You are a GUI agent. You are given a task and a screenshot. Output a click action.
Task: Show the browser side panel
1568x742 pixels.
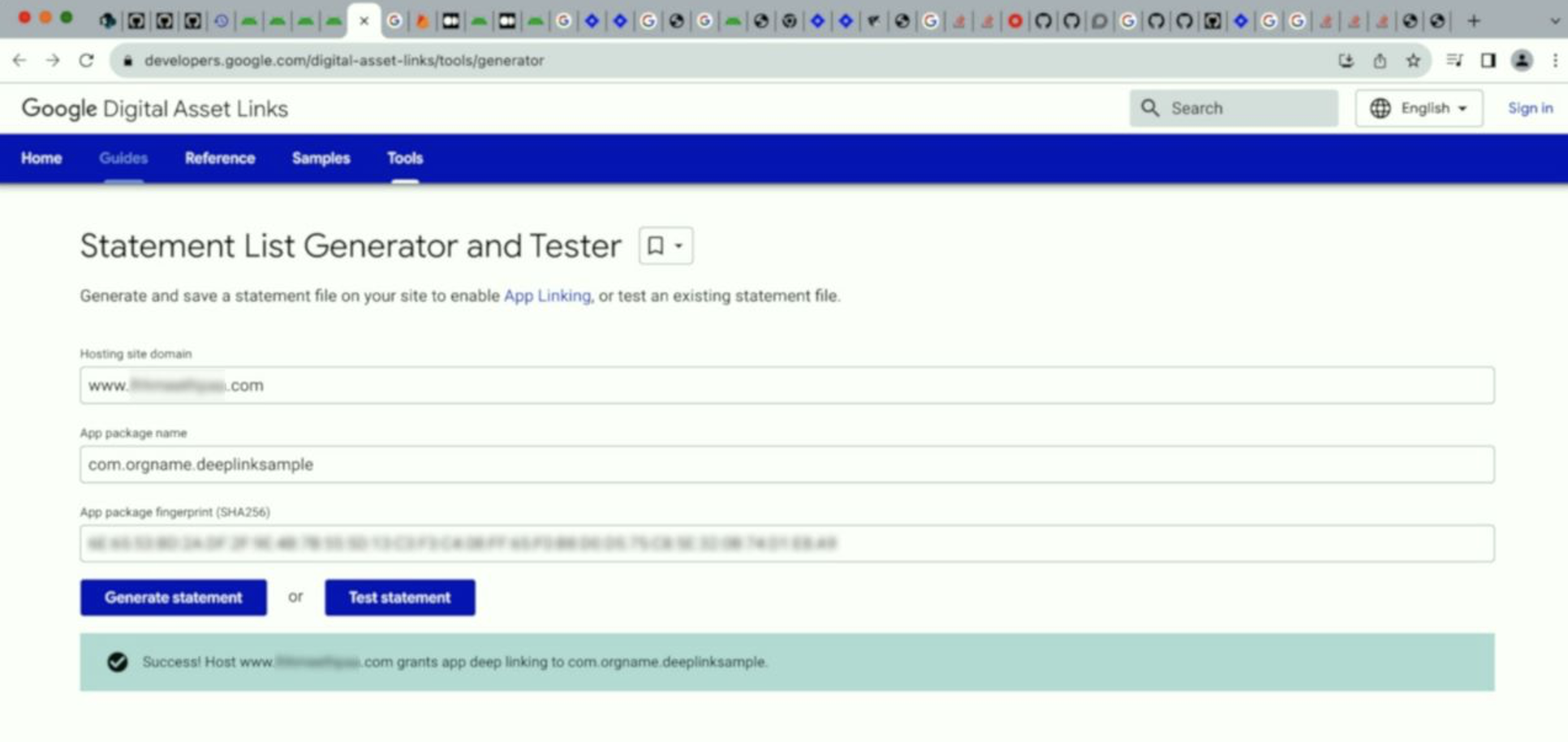pyautogui.click(x=1488, y=60)
